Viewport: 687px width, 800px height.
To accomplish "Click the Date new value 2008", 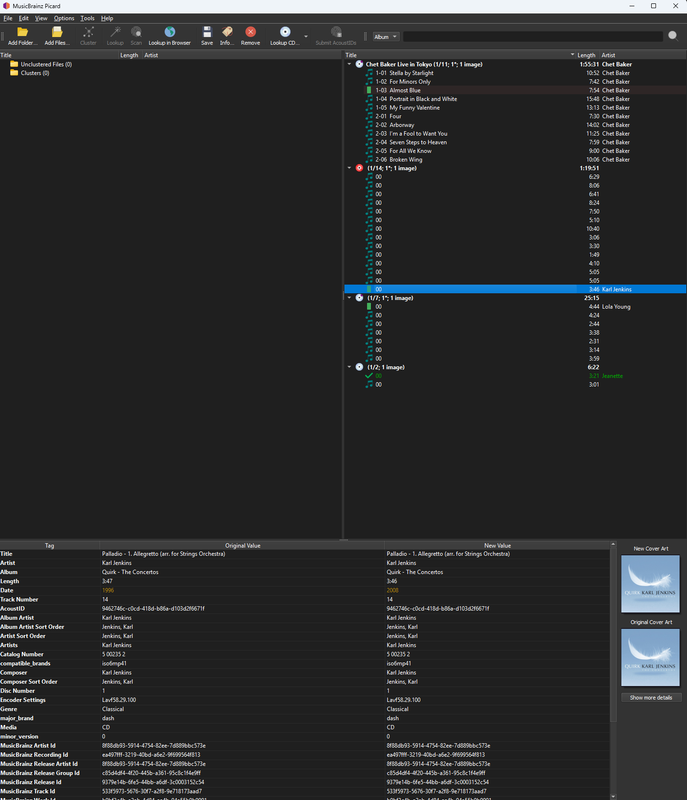I will 392,590.
